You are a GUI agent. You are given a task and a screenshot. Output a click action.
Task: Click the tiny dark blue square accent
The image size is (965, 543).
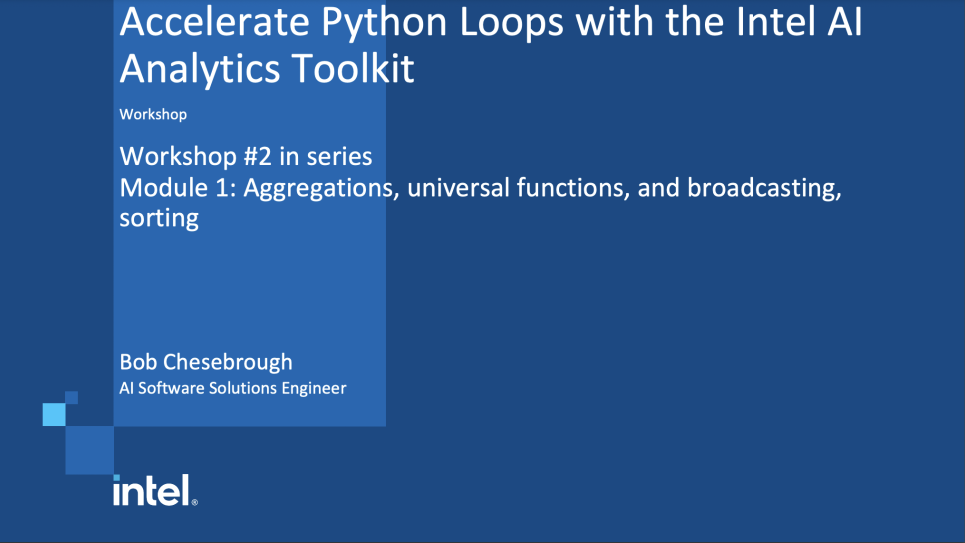pos(71,398)
